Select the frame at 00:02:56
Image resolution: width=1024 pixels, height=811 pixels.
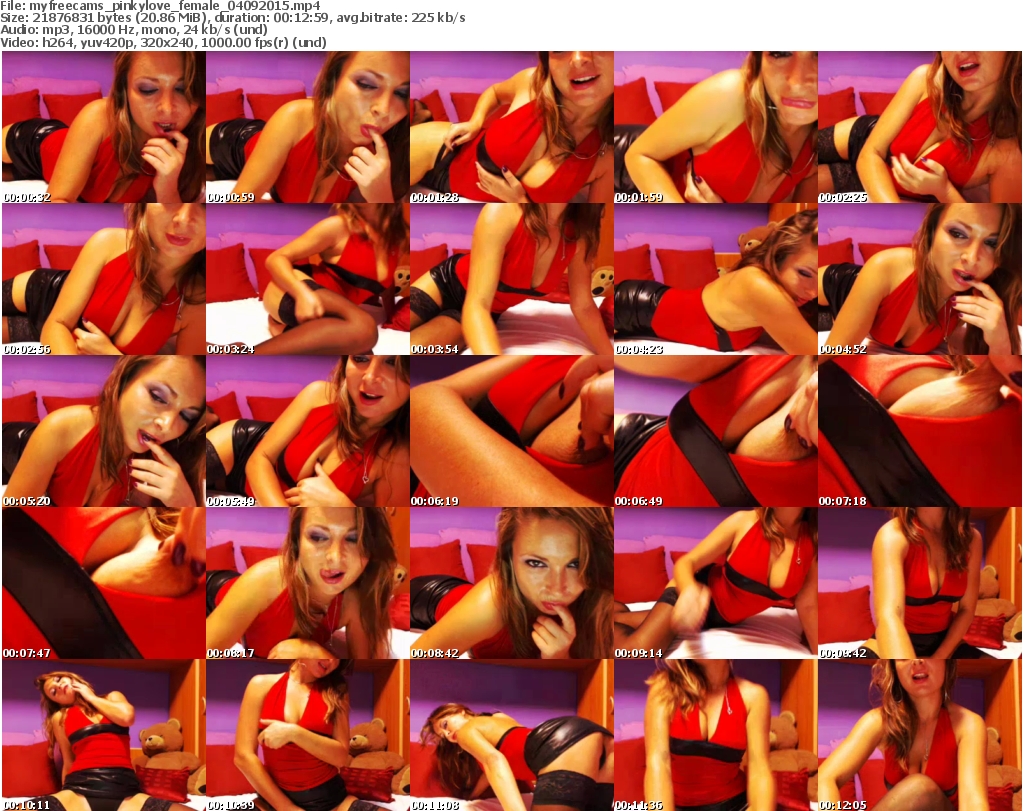(104, 279)
